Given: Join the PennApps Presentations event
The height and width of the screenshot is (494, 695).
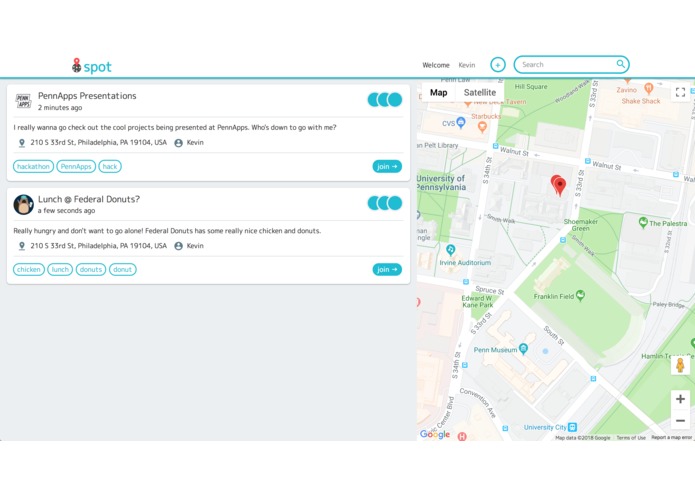Looking at the screenshot, I should 387,167.
